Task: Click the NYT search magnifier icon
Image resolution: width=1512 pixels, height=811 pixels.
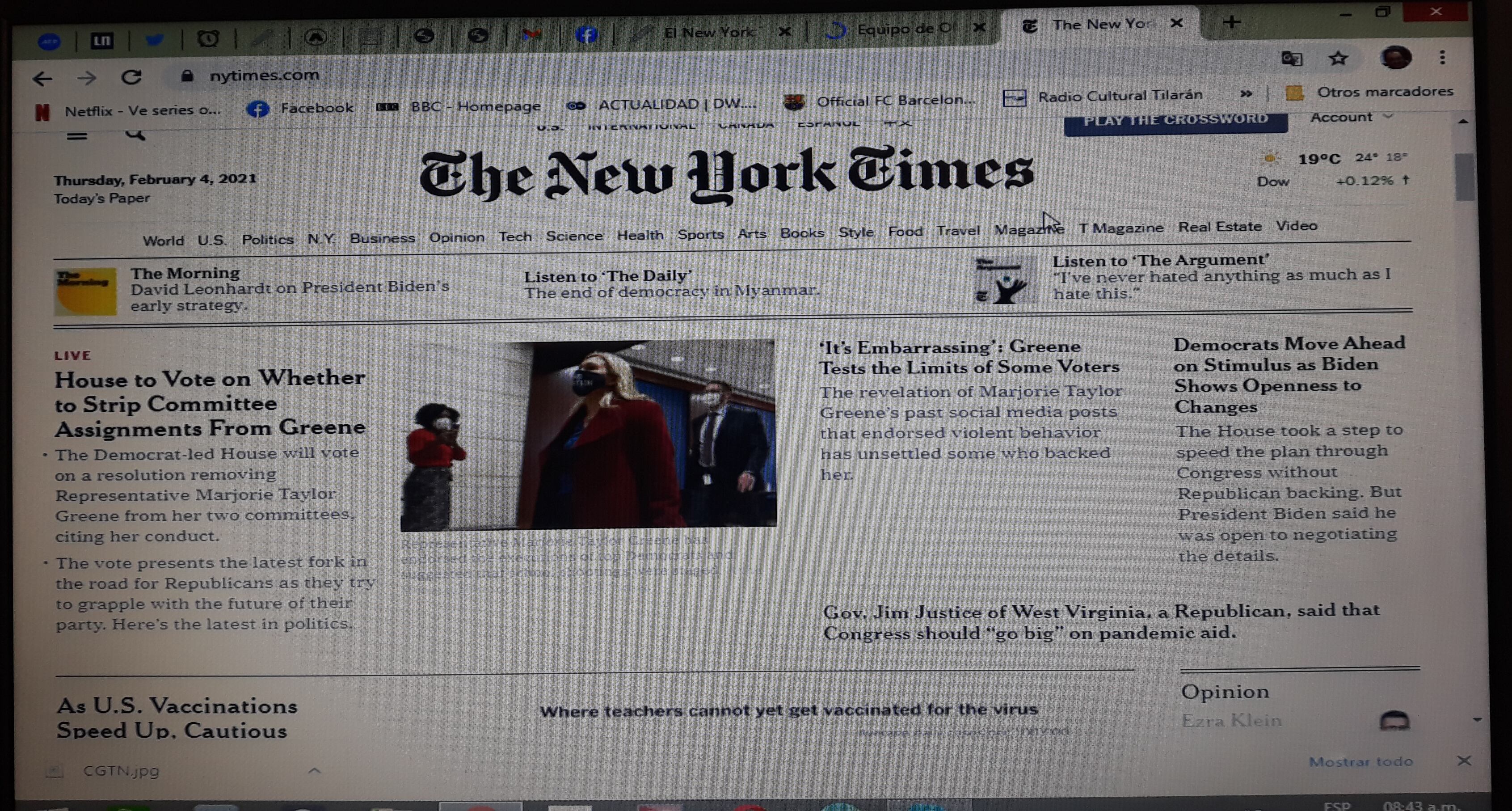Action: tap(135, 135)
